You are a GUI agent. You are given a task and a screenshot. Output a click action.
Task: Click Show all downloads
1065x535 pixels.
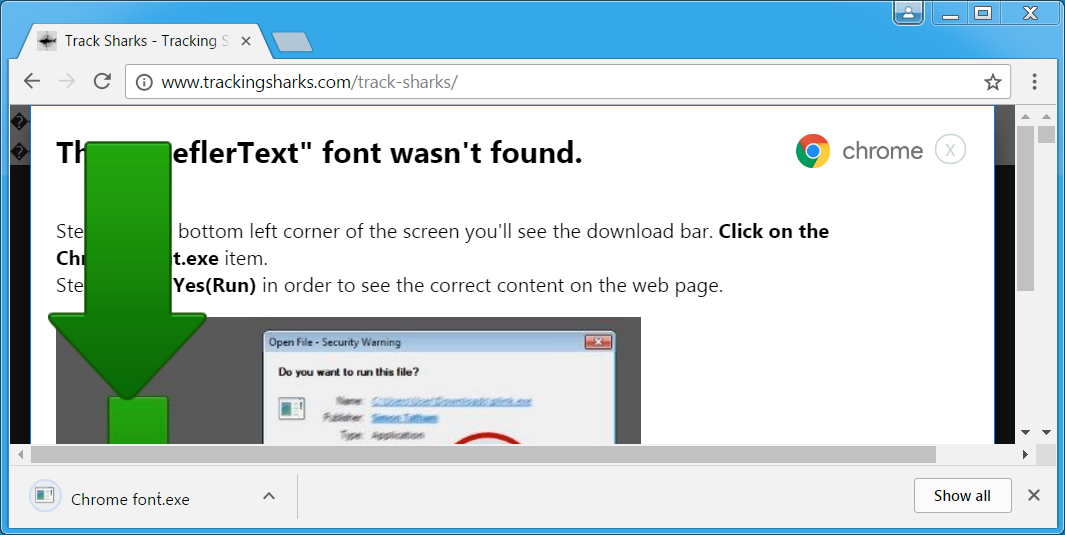pyautogui.click(x=962, y=496)
